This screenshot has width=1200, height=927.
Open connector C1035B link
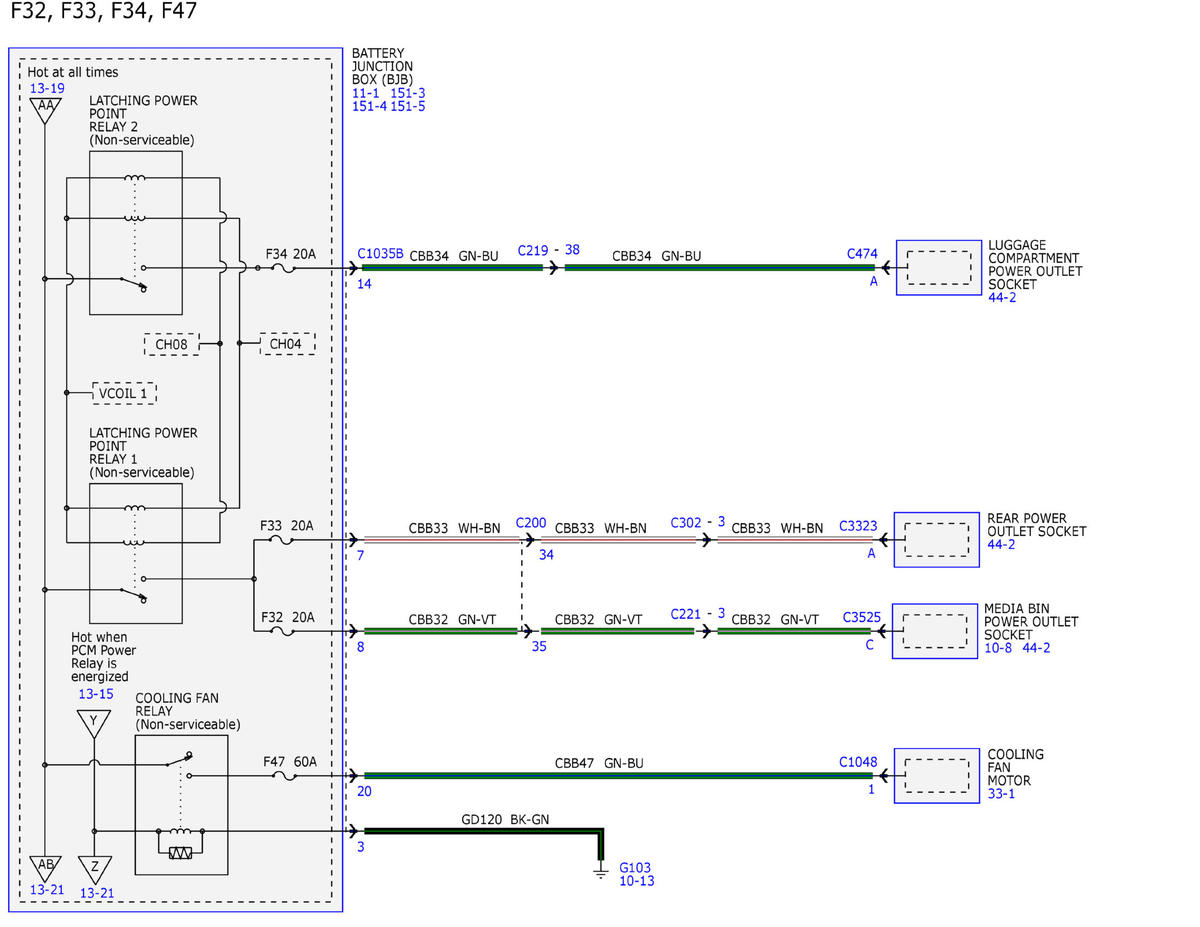tap(381, 254)
